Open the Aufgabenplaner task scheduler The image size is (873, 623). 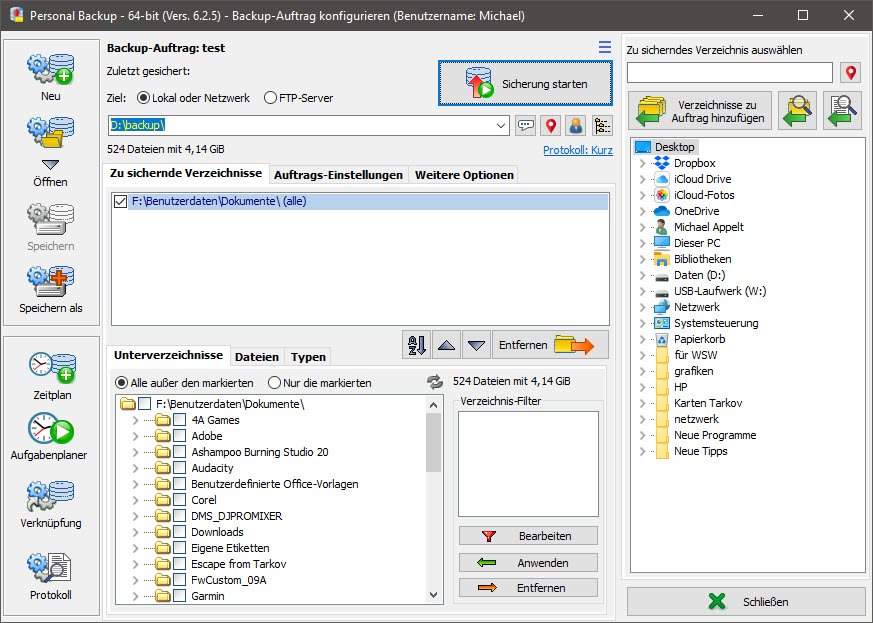[x=51, y=430]
